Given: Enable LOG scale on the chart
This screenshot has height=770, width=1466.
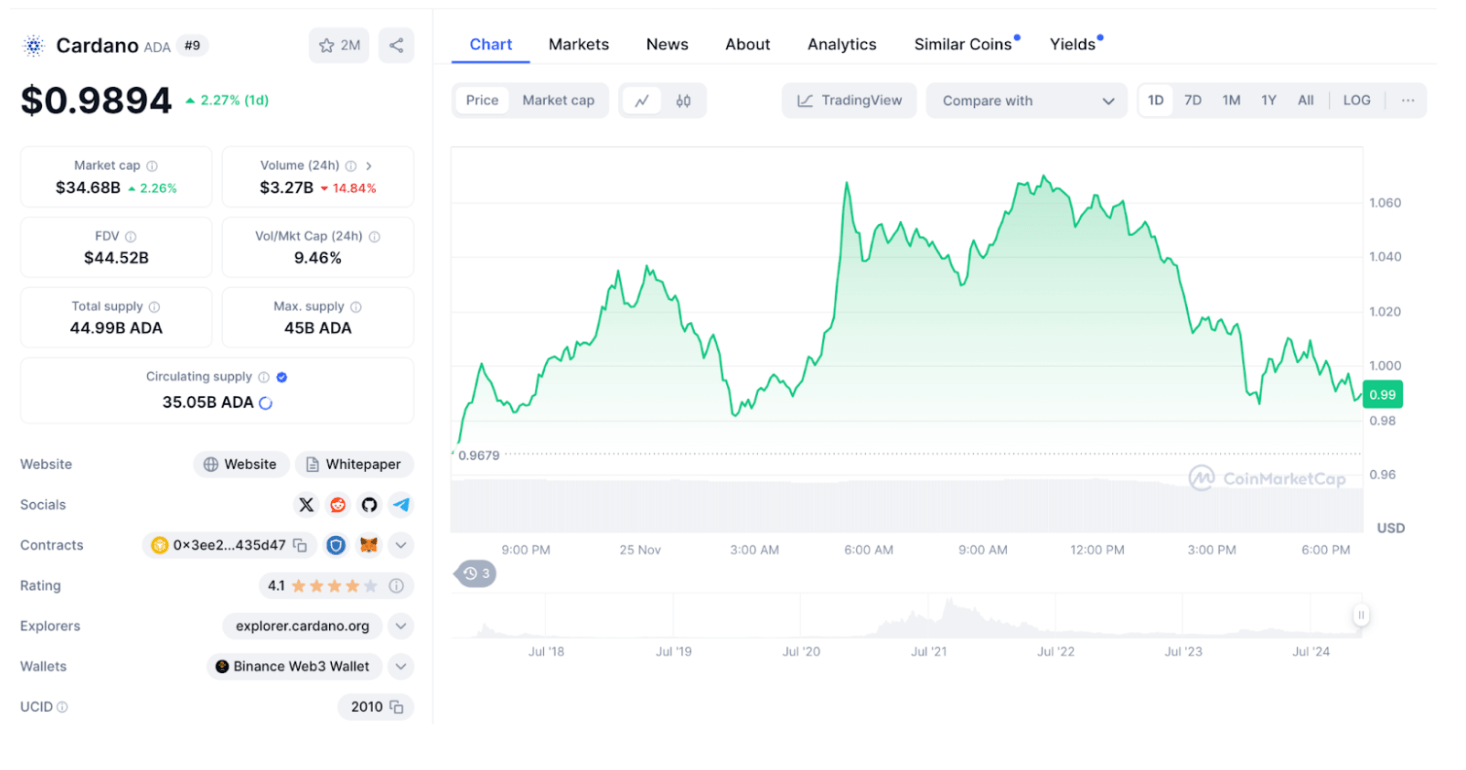Looking at the screenshot, I should [x=1357, y=100].
